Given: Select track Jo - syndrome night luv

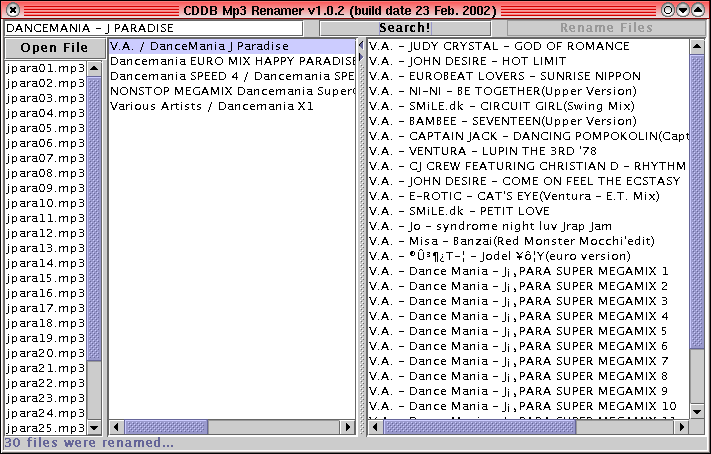Looking at the screenshot, I should [x=529, y=226].
